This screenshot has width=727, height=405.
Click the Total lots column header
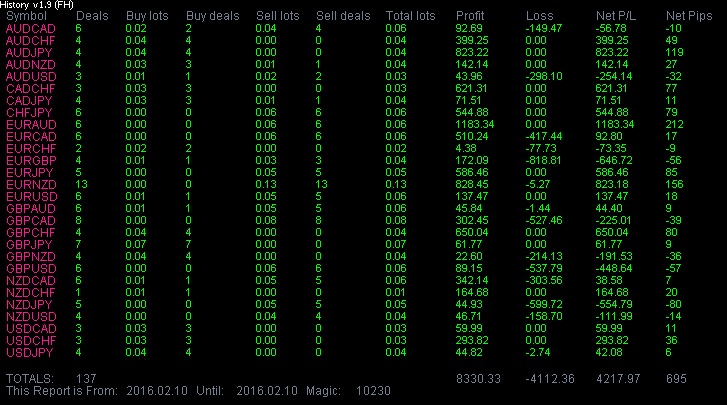[410, 16]
